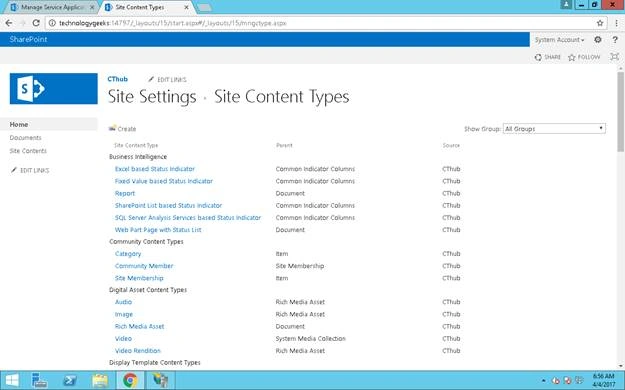Viewport: 625px width, 390px height.
Task: View site information icon in address bar
Action: 52,23
